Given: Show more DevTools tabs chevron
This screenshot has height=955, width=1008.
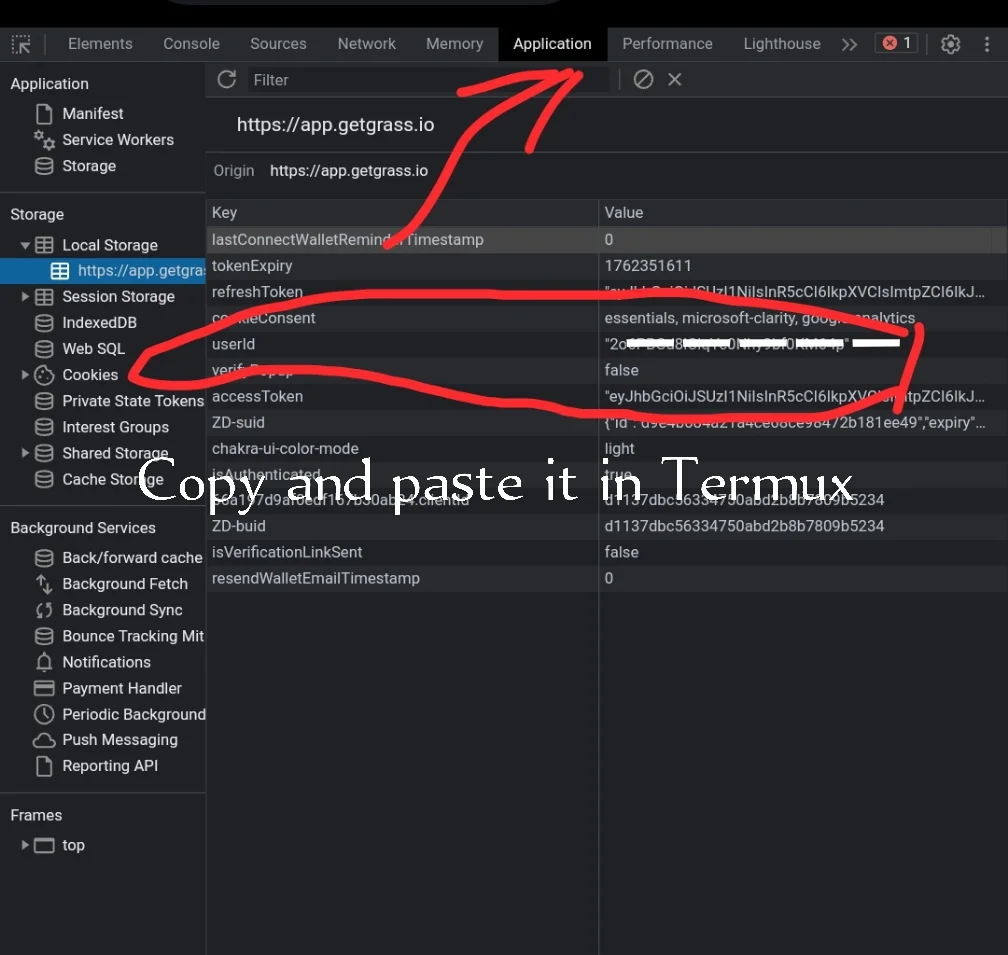Looking at the screenshot, I should [849, 44].
